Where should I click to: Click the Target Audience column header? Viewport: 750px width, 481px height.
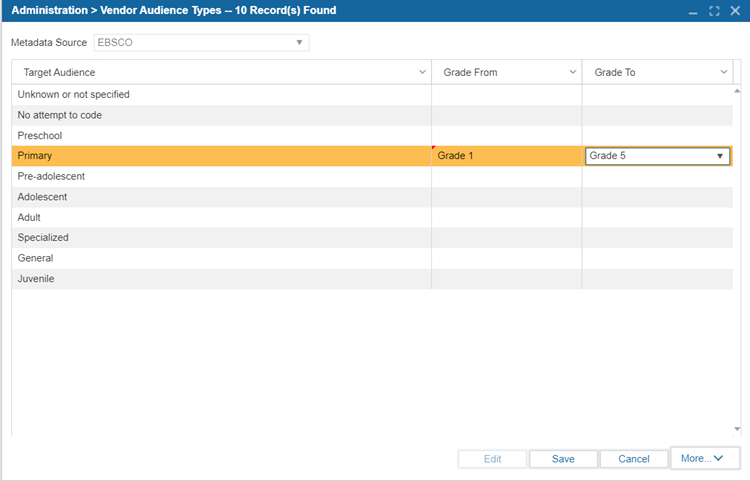[221, 72]
